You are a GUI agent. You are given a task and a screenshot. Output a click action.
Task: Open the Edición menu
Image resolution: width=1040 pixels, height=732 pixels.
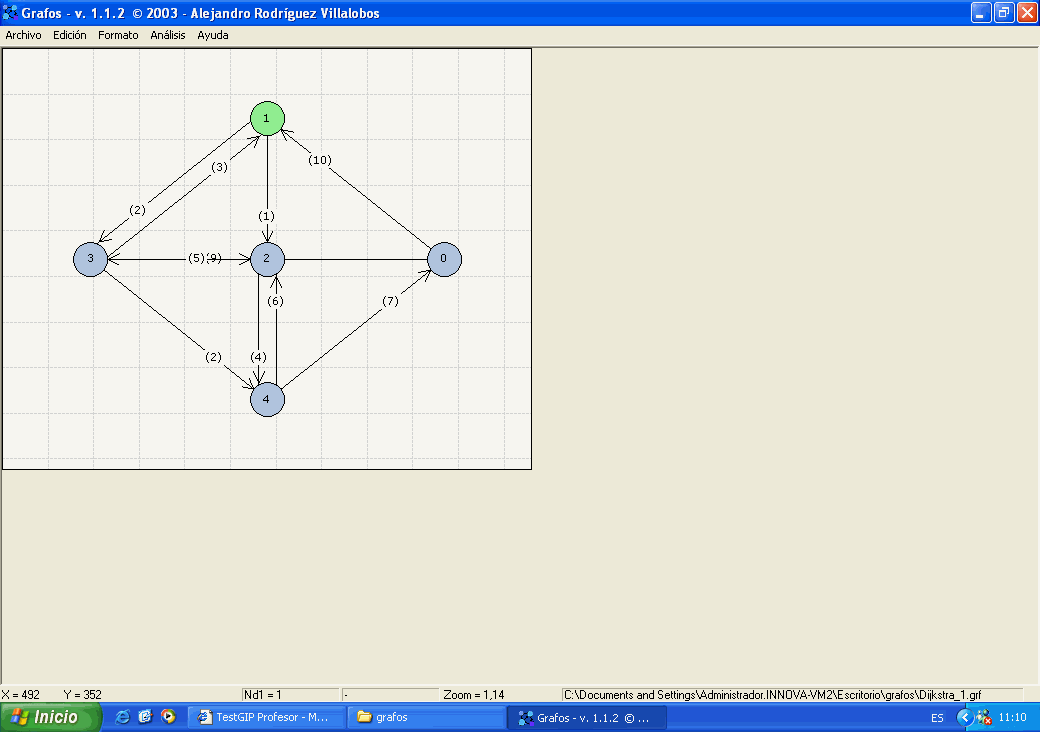coord(70,35)
